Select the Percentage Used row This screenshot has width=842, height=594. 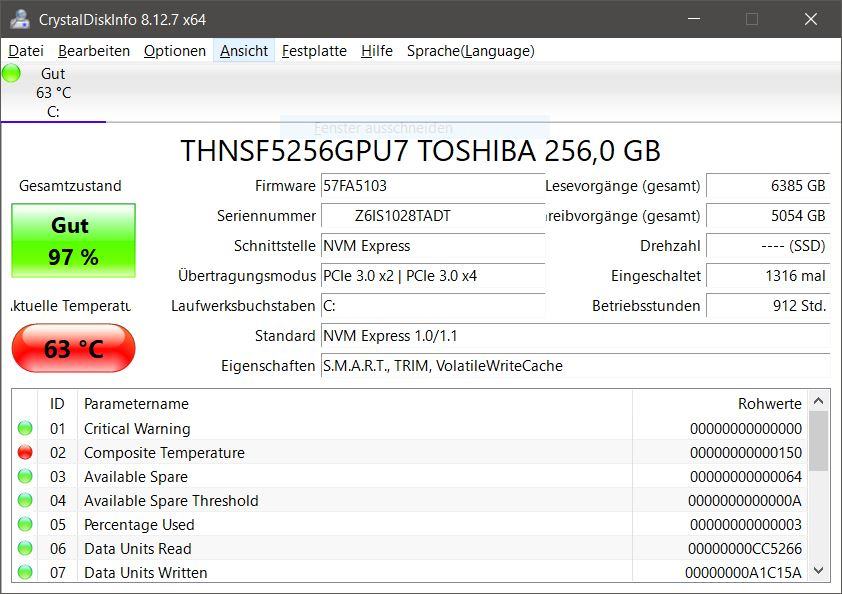tap(410, 525)
